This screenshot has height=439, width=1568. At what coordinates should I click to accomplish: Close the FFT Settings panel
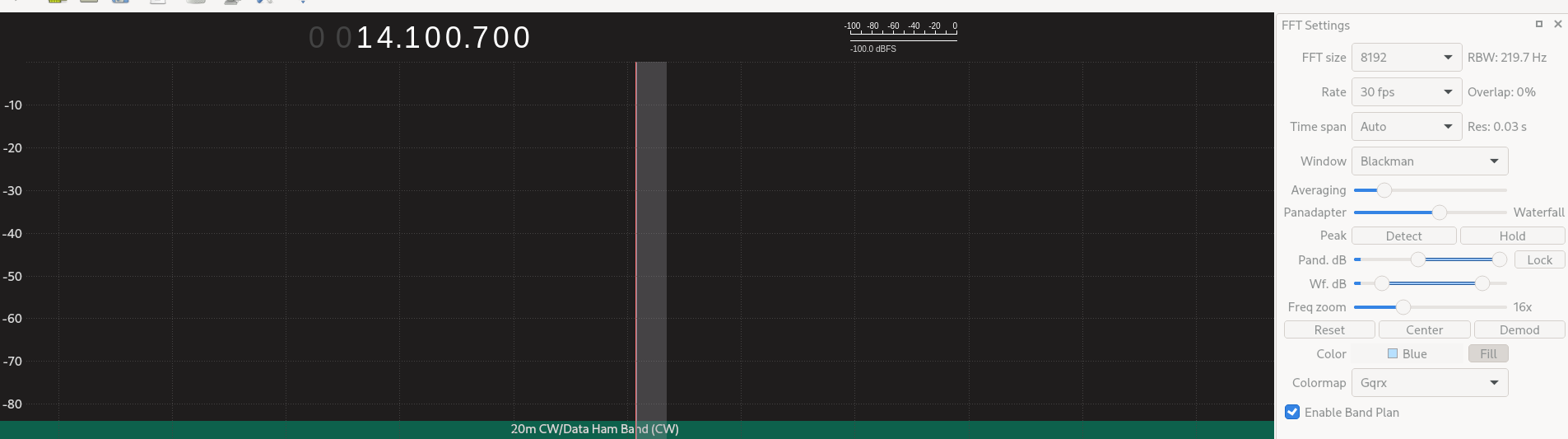pyautogui.click(x=1557, y=24)
